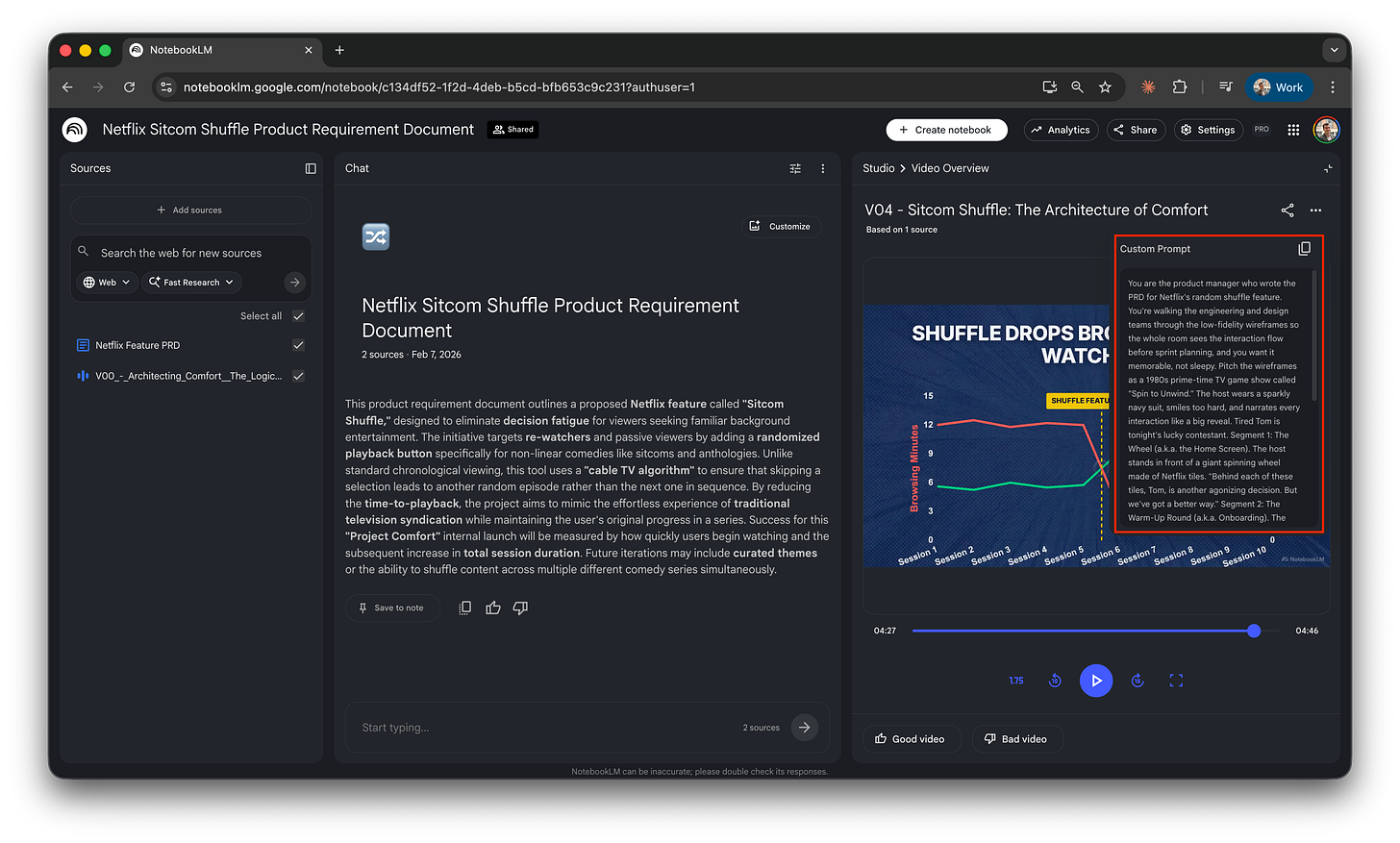This screenshot has width=1400, height=843.
Task: Click the video progress slider handle
Action: tap(1254, 631)
